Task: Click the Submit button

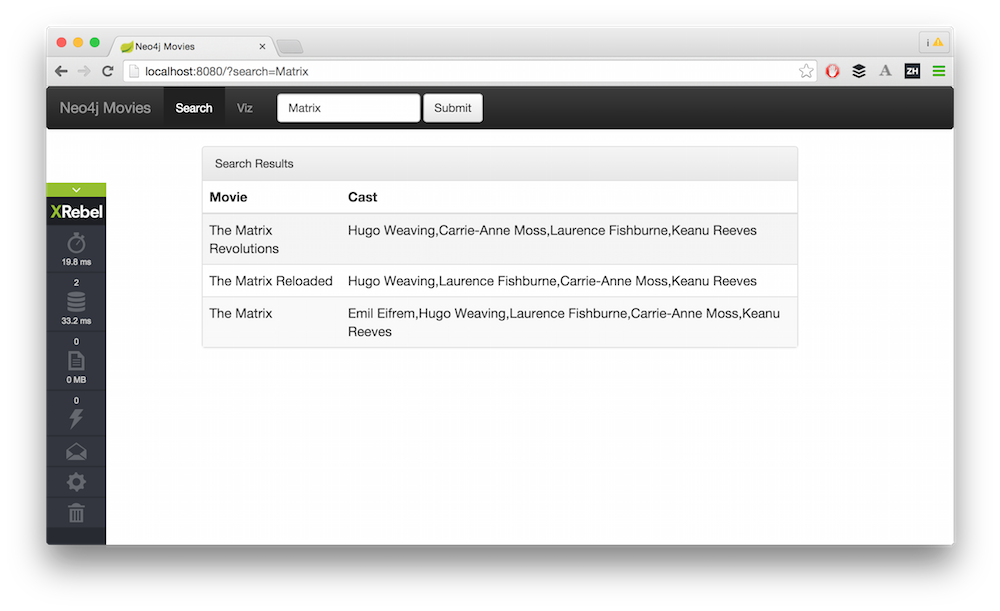Action: pos(453,108)
